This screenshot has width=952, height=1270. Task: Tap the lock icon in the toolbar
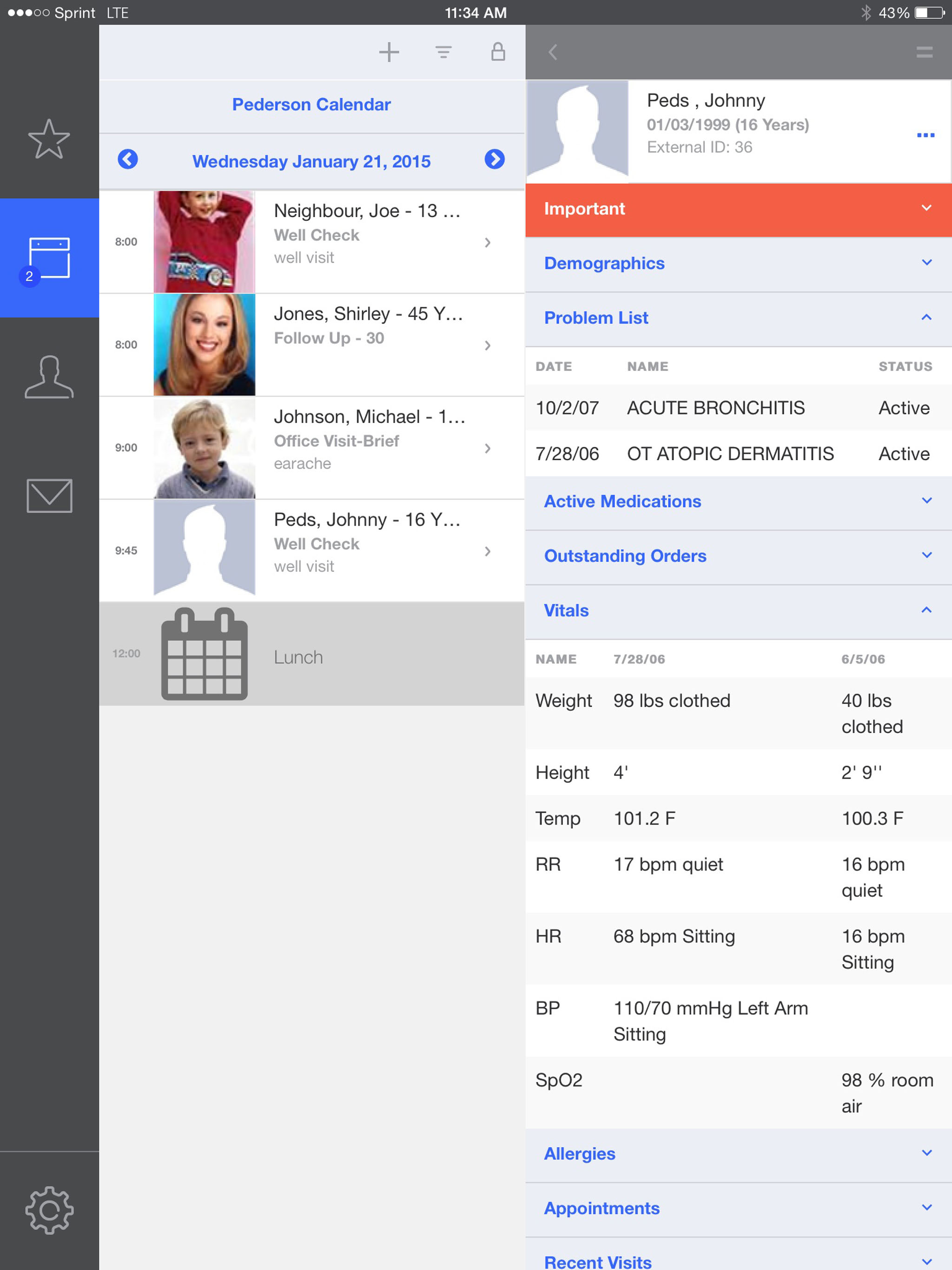[498, 52]
